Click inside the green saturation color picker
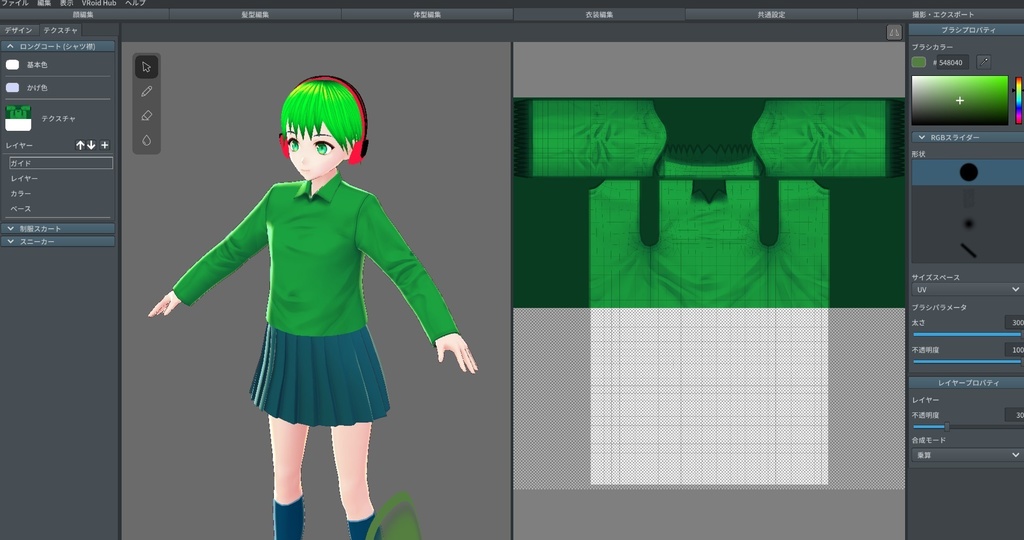 coord(959,101)
